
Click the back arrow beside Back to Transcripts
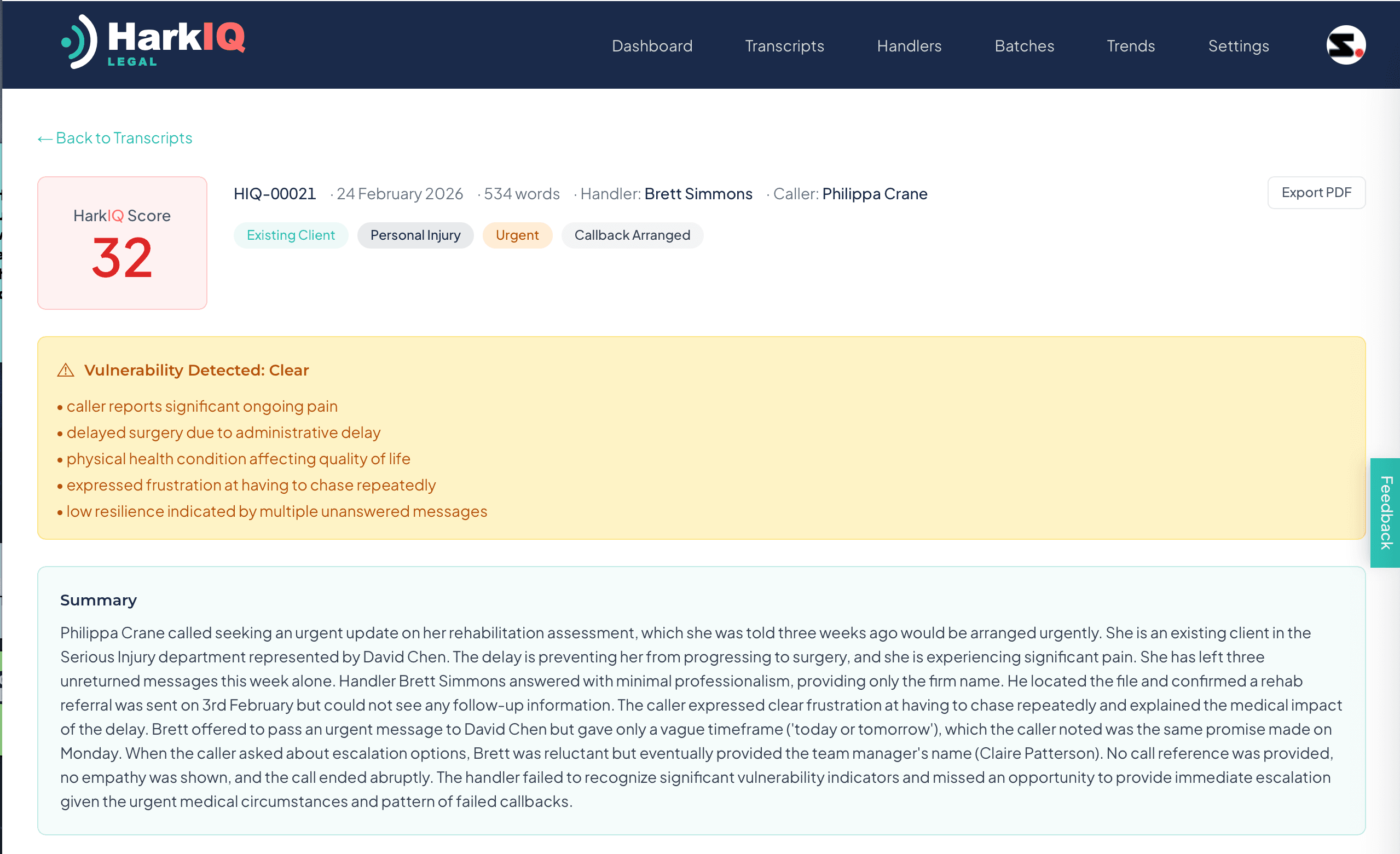click(43, 137)
